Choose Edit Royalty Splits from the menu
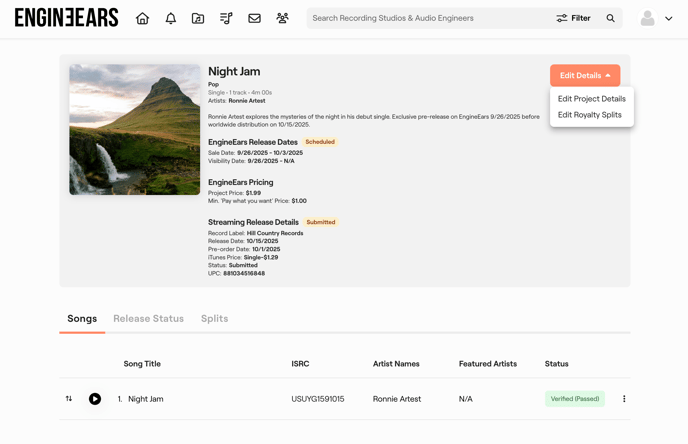This screenshot has height=444, width=688. click(589, 115)
